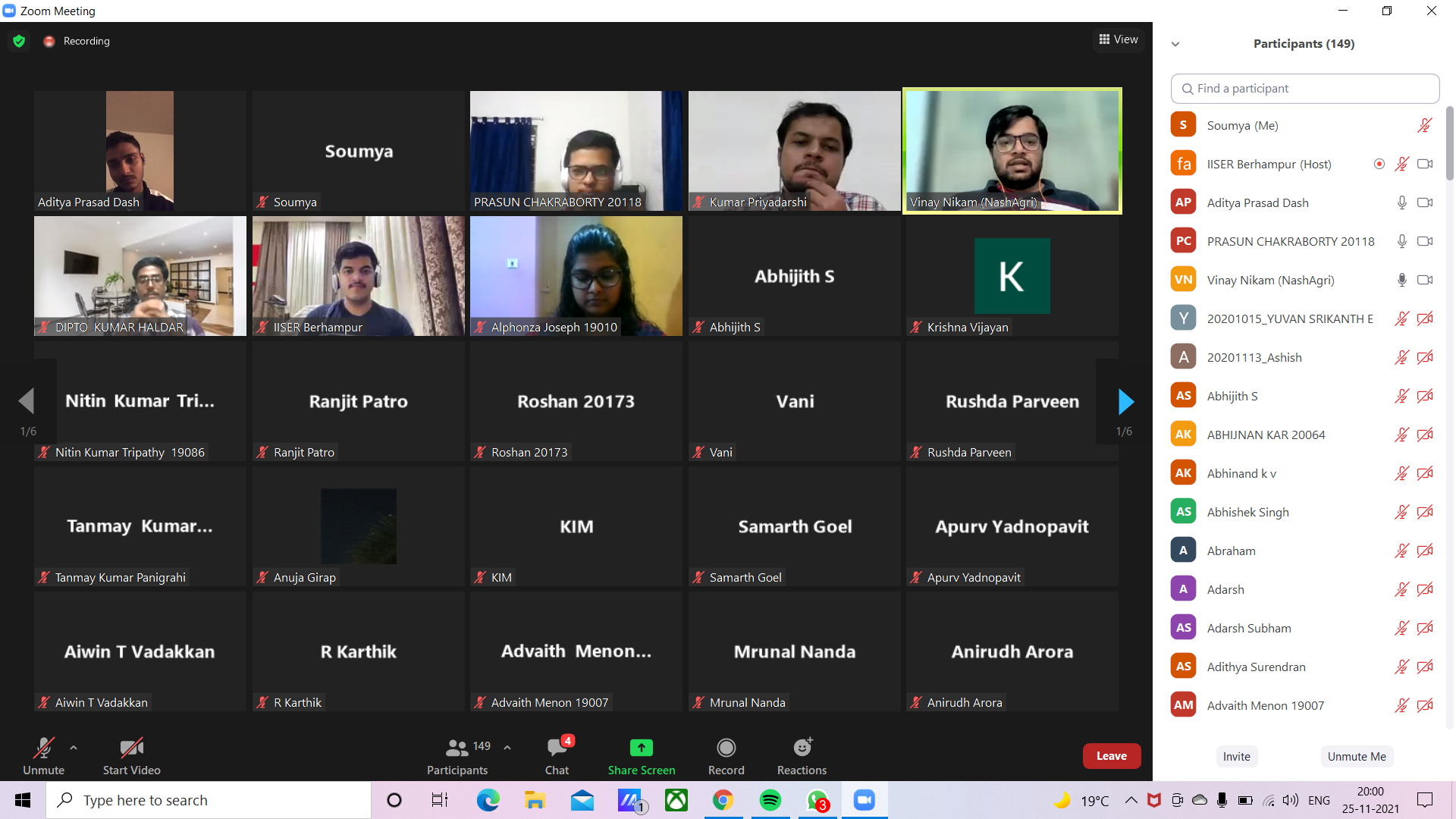Show hidden system tray icons chevron
This screenshot has width=1456, height=819.
click(x=1131, y=800)
